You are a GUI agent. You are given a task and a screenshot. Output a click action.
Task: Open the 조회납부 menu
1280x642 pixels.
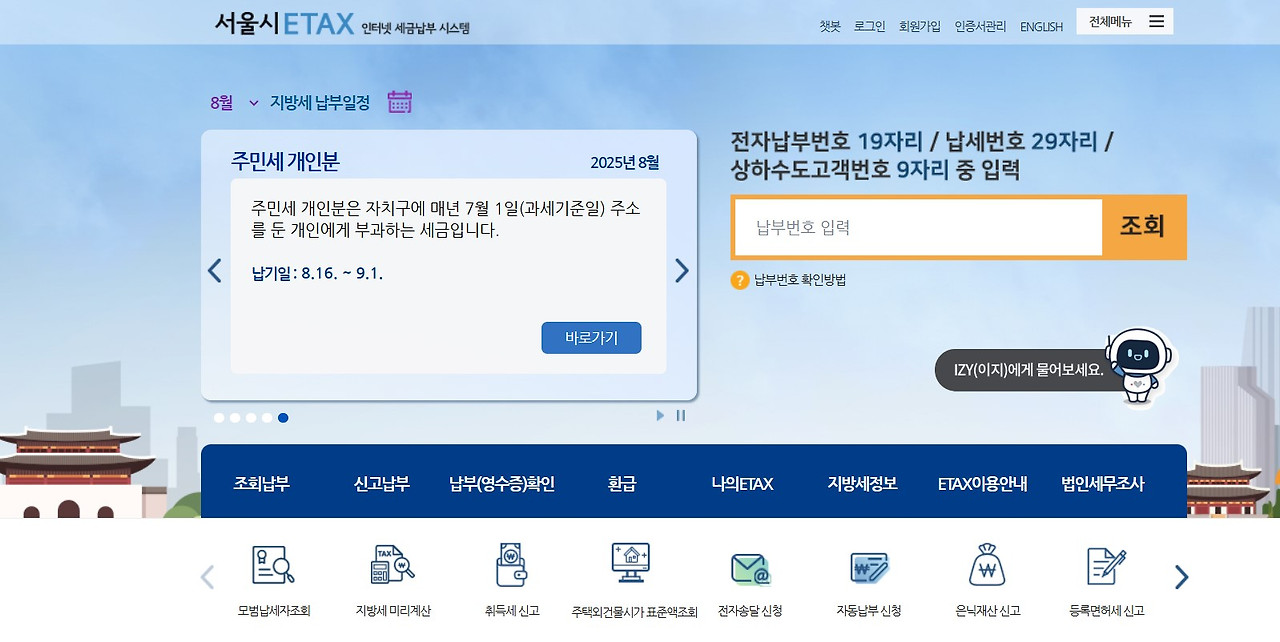click(x=261, y=484)
